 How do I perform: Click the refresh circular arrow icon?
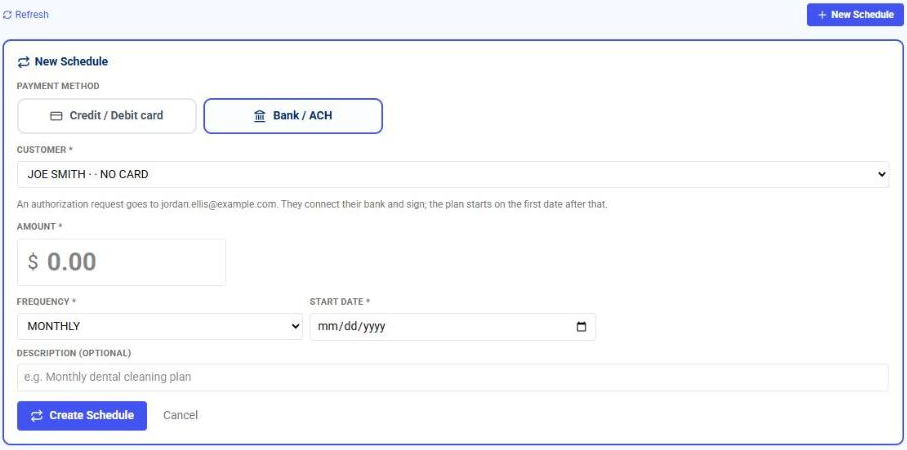point(8,15)
